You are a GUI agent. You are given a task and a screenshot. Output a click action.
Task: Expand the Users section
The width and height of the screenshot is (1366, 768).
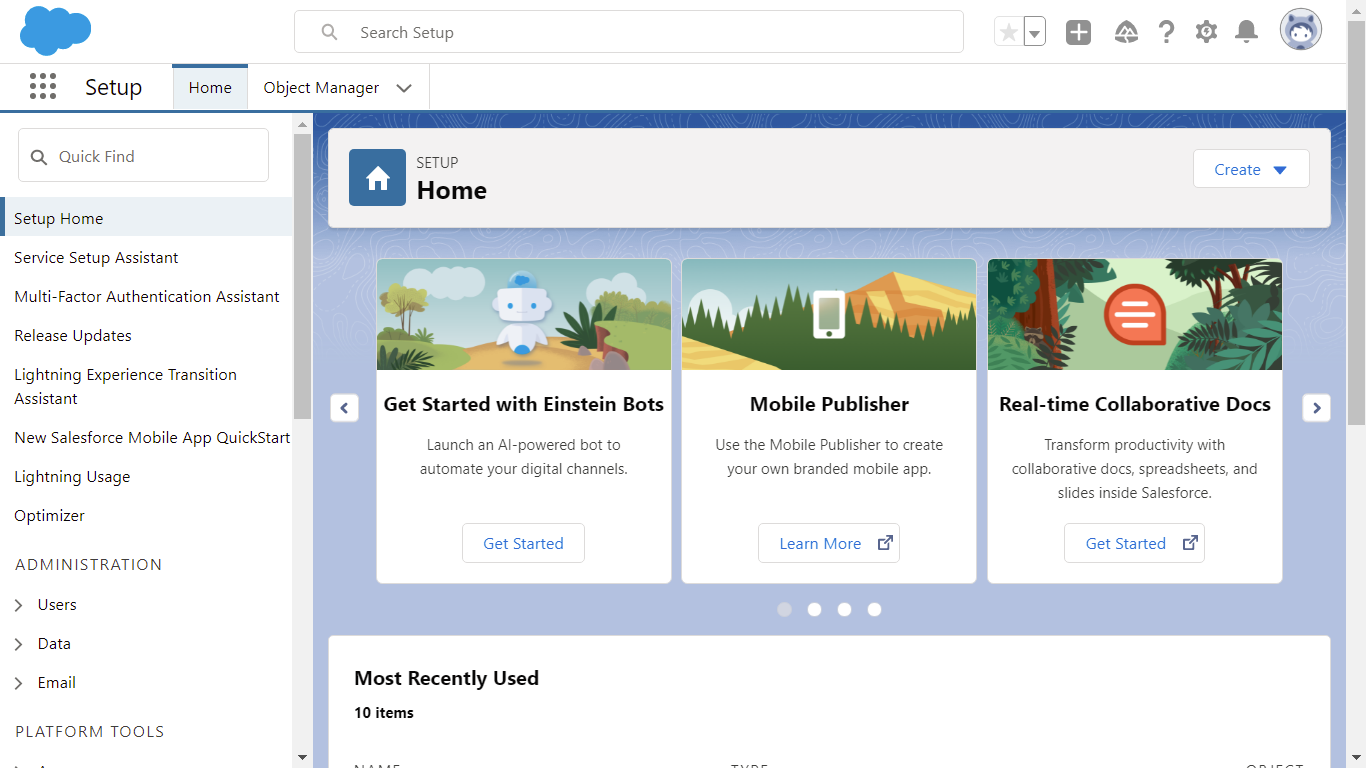pyautogui.click(x=19, y=605)
